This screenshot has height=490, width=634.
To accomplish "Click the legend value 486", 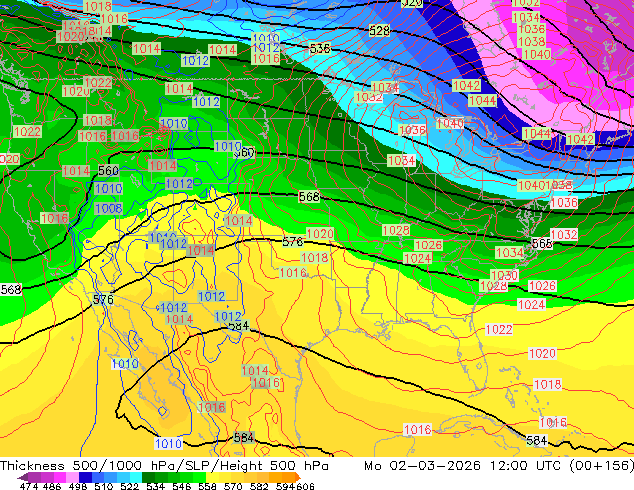I will click(52, 486).
